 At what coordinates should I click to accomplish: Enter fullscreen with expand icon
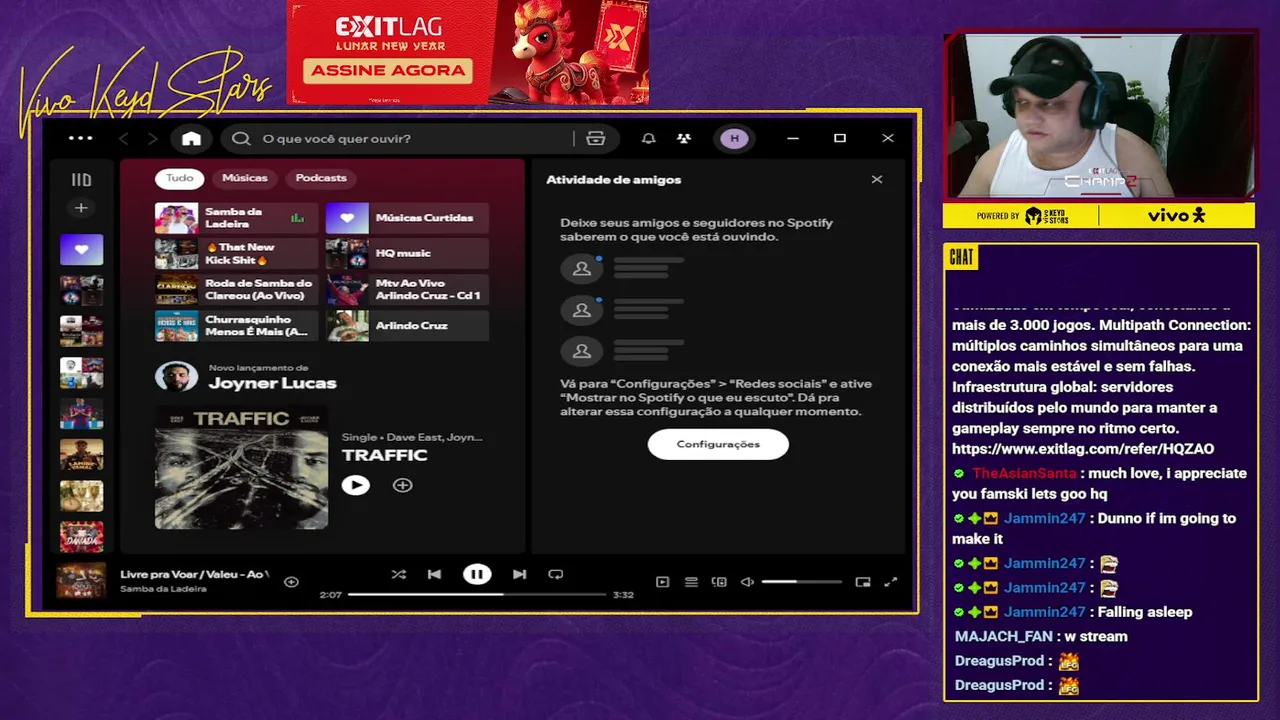click(891, 582)
